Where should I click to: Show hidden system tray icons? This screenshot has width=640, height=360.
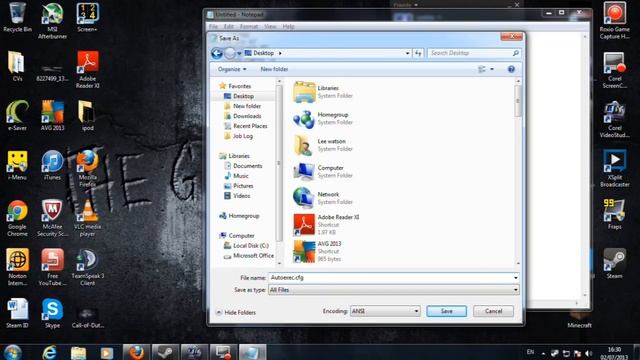click(543, 353)
